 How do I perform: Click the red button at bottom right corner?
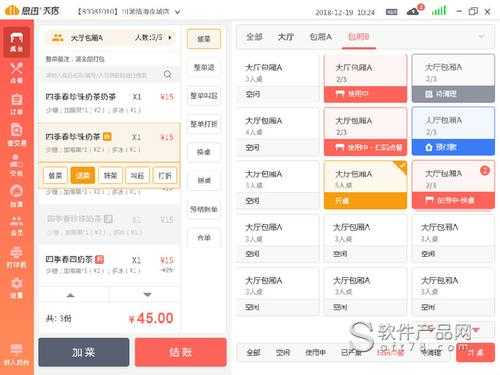coord(475,352)
